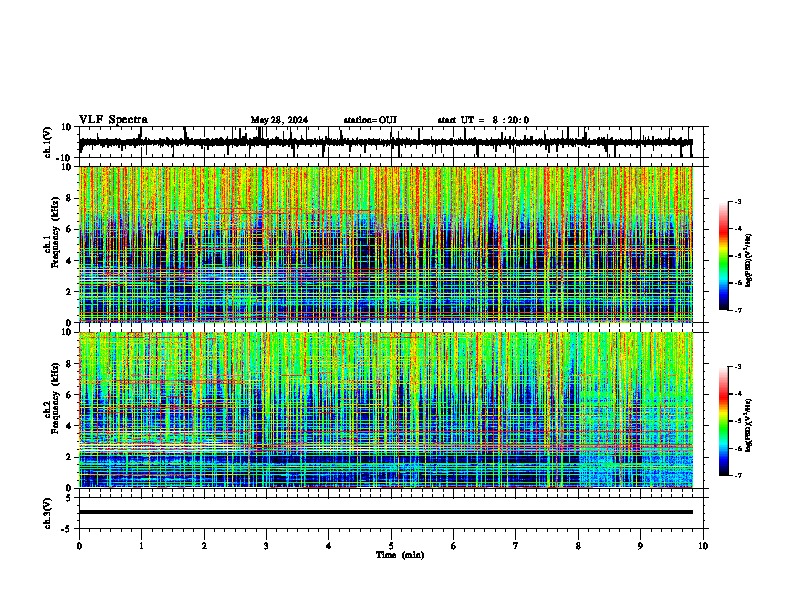Image resolution: width=792 pixels, height=612 pixels.
Task: Click time axis tick label "4"
Action: 329,546
